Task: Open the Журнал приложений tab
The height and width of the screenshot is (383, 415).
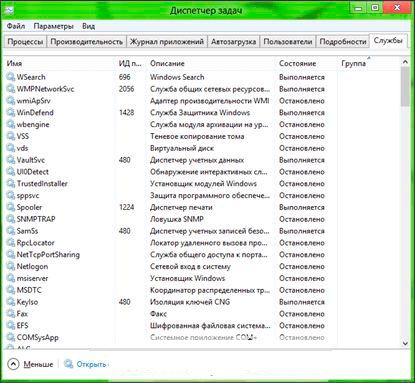Action: [x=167, y=42]
